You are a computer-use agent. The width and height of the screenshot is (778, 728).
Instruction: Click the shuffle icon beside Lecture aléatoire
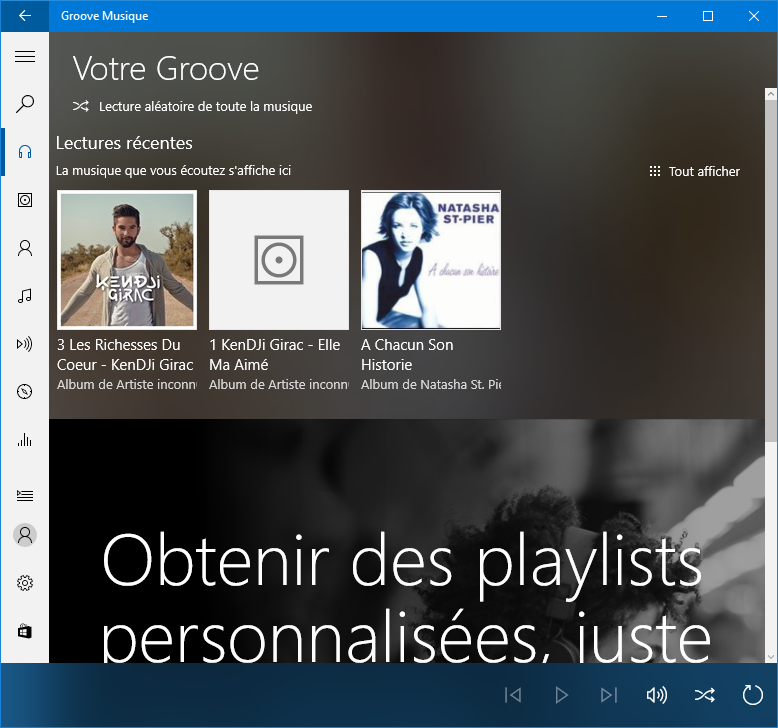[81, 106]
